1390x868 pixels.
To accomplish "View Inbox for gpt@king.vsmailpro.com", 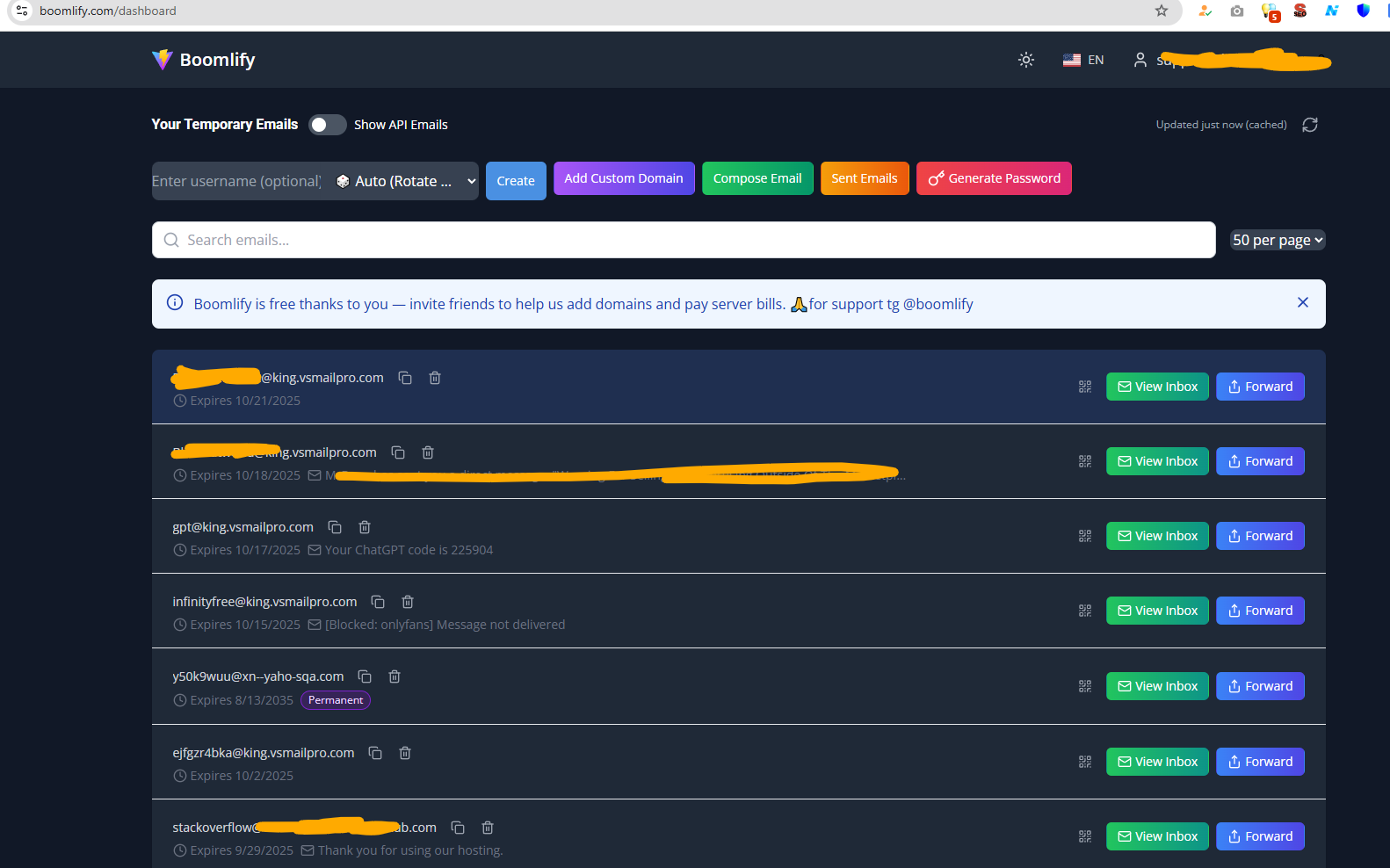I will (1157, 536).
